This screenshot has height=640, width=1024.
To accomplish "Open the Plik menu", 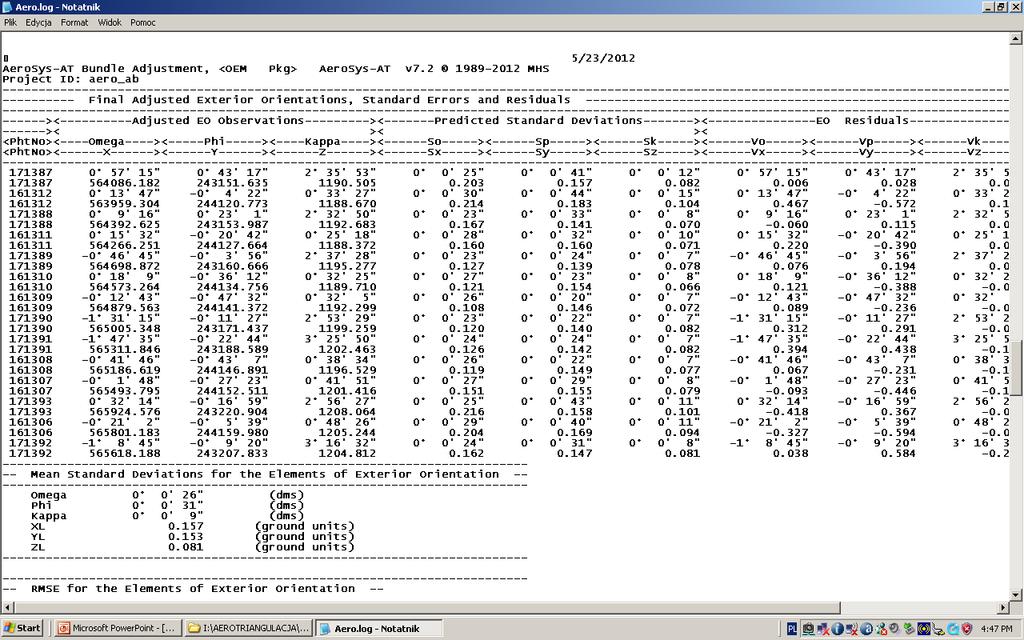I will pos(10,22).
